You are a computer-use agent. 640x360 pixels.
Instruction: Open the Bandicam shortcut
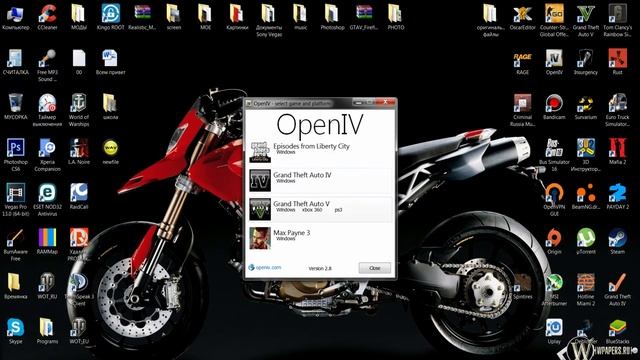[554, 107]
